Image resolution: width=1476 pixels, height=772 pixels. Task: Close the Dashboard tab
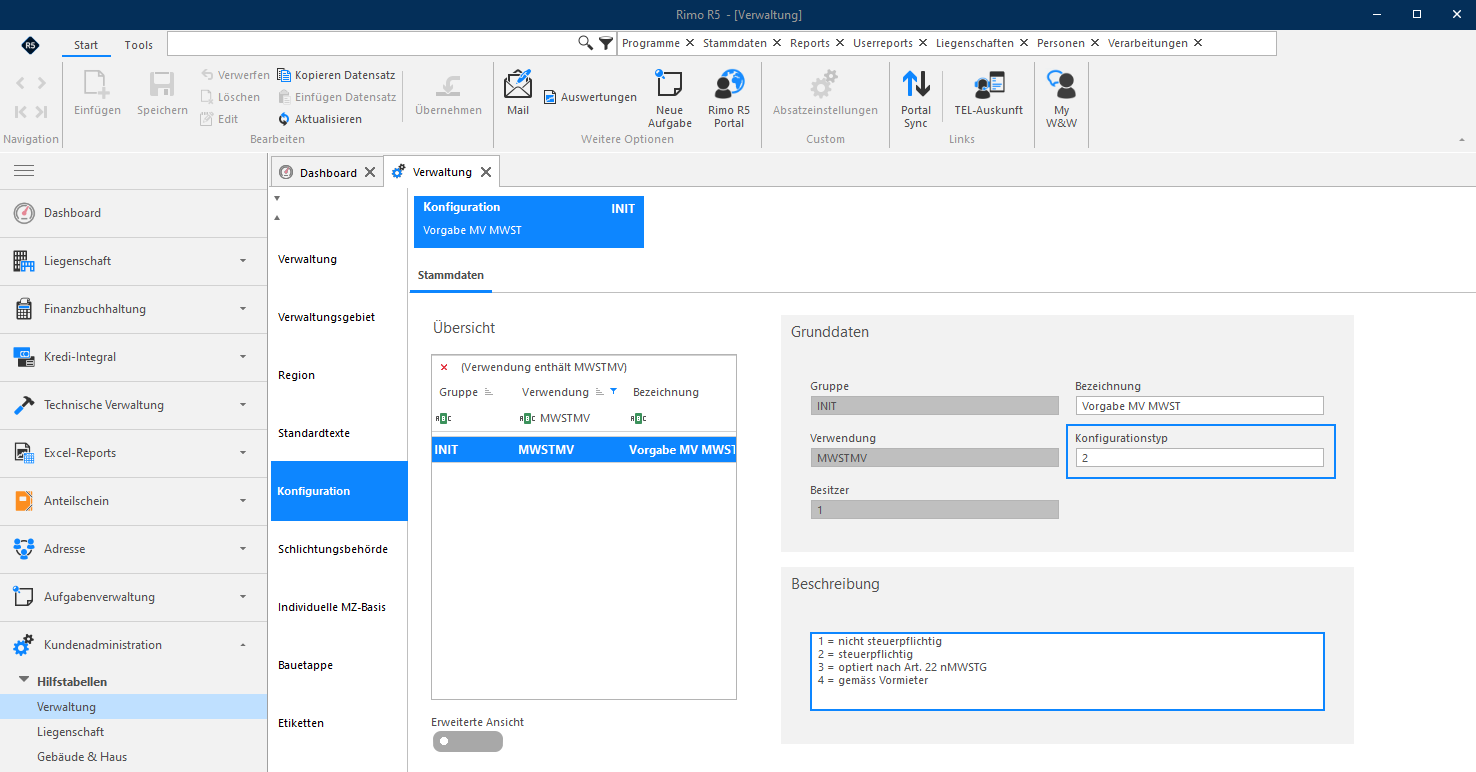(x=369, y=173)
